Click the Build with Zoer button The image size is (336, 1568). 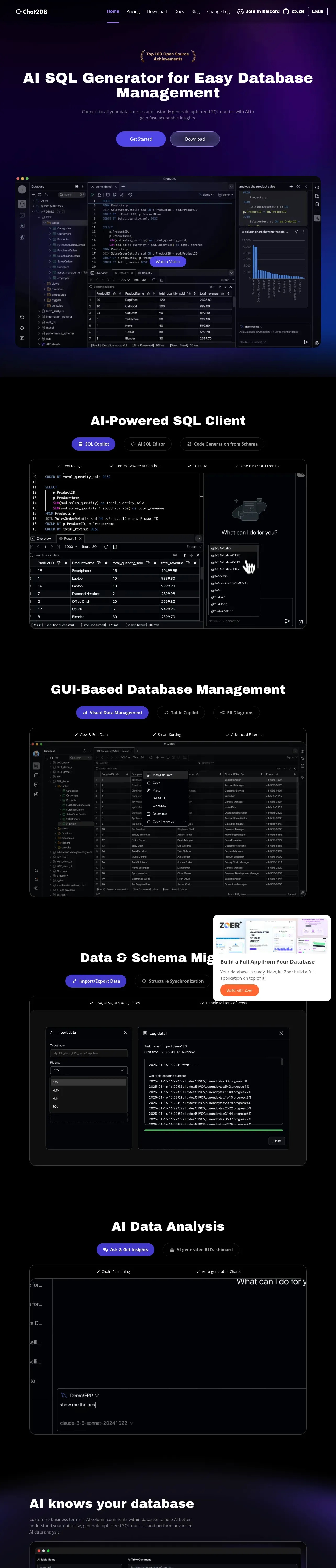click(240, 990)
